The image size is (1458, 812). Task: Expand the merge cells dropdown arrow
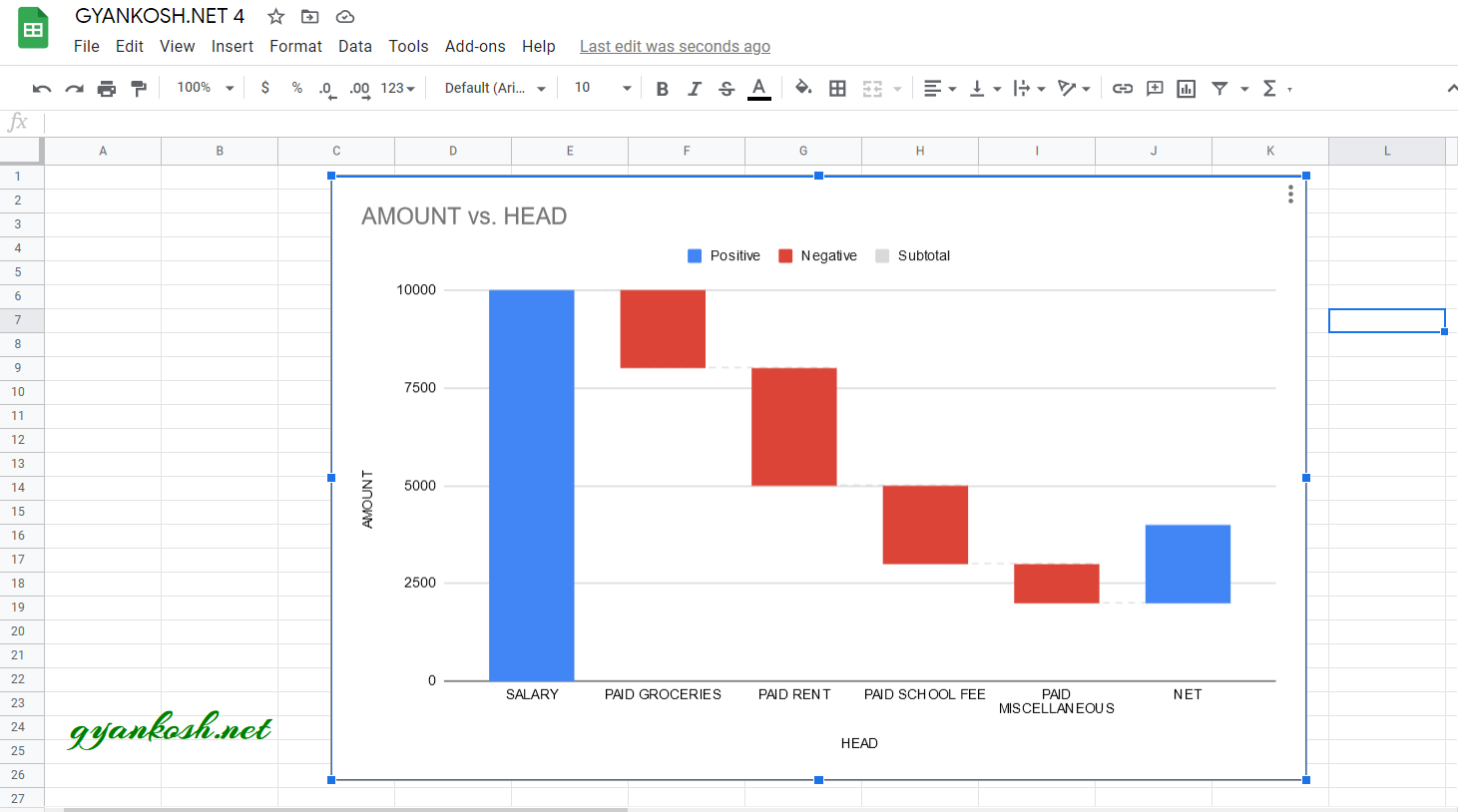click(x=897, y=89)
